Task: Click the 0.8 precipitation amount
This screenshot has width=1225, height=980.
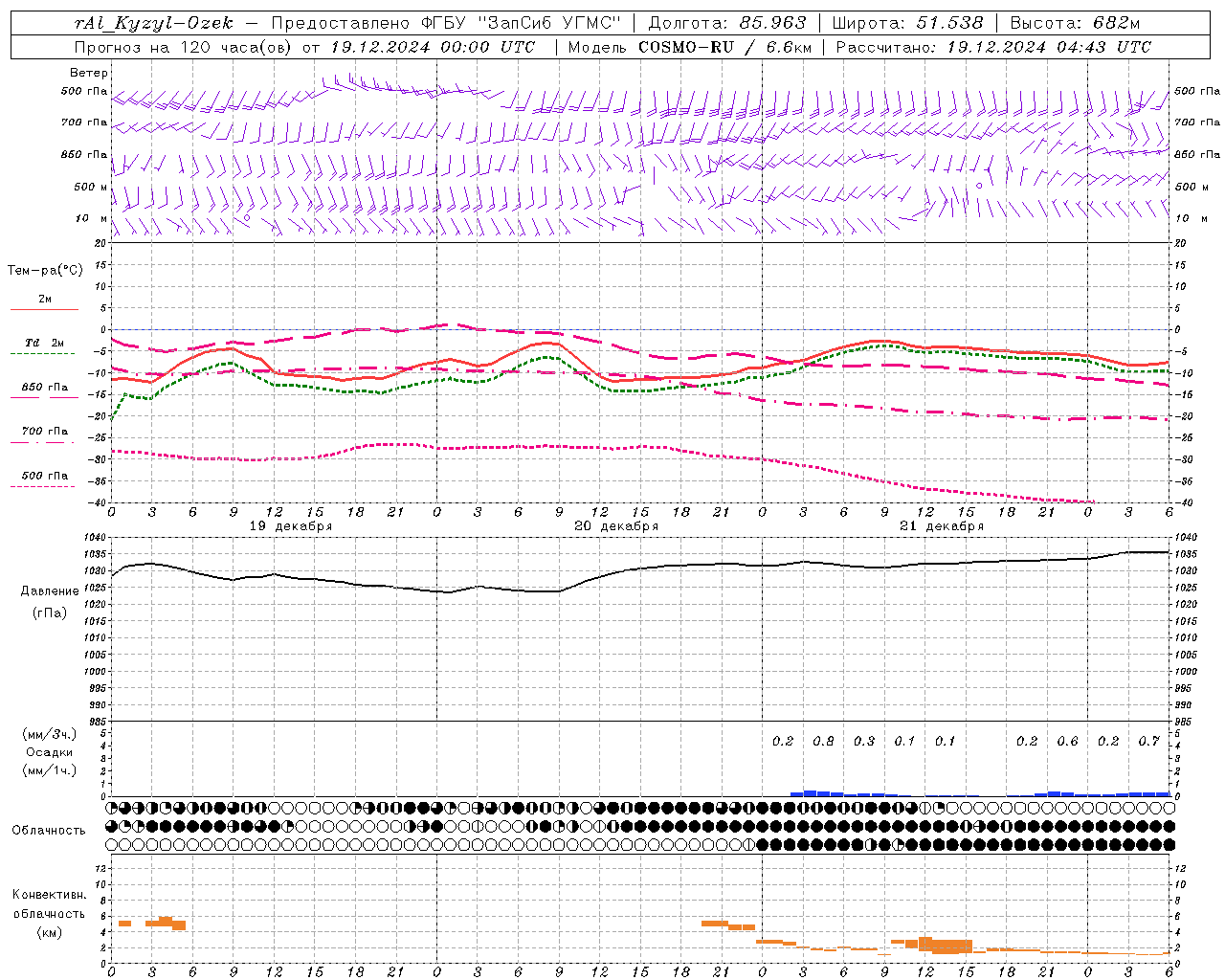Action: tap(823, 741)
